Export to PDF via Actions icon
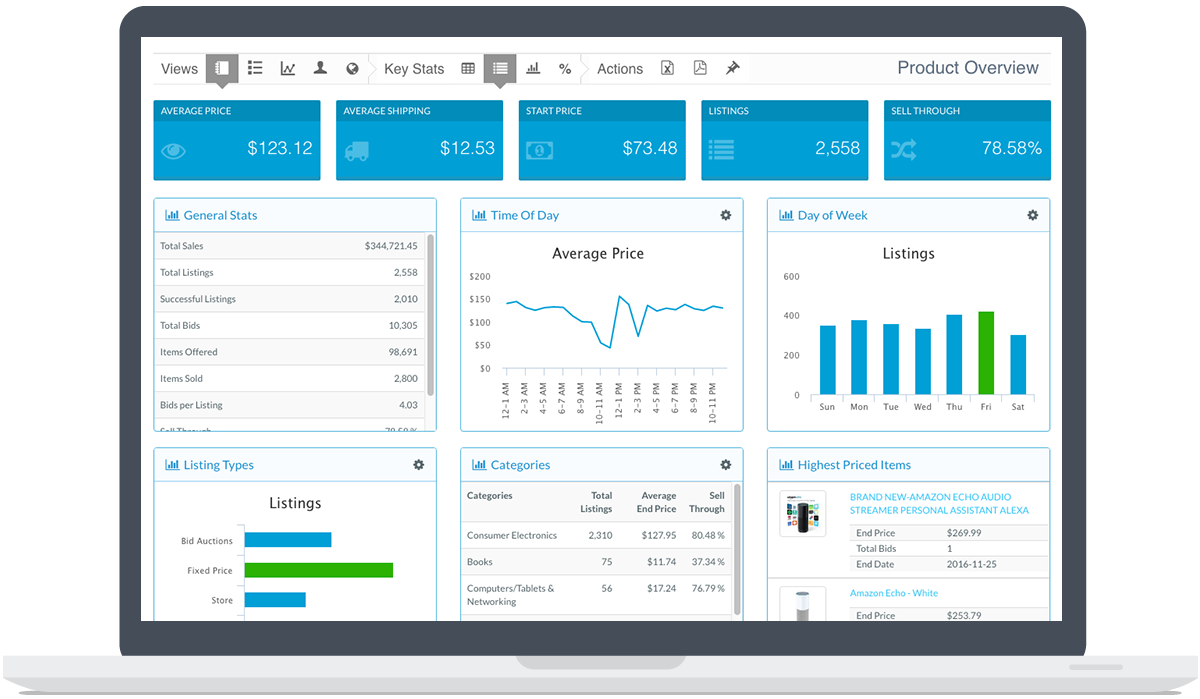 point(700,68)
